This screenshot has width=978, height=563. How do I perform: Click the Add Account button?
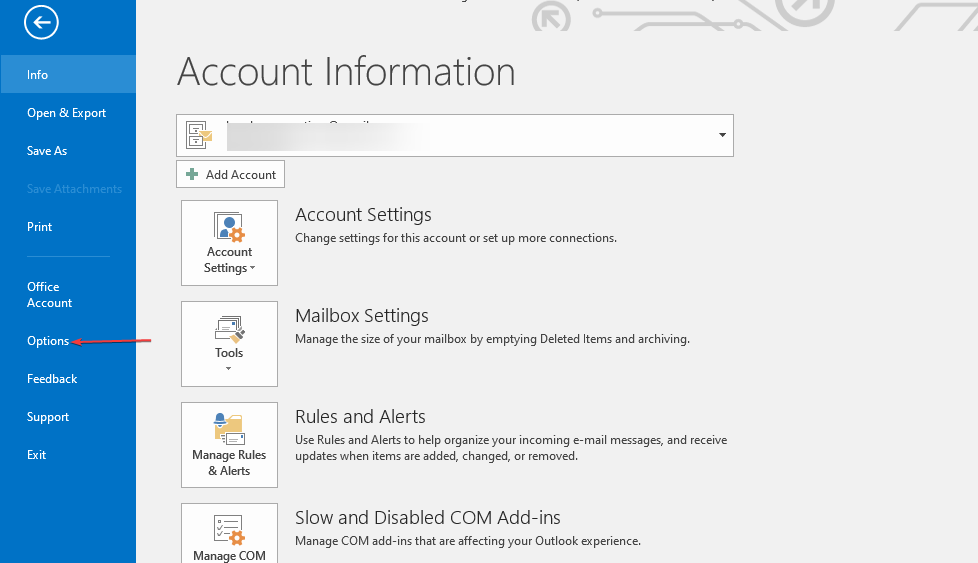click(x=231, y=174)
